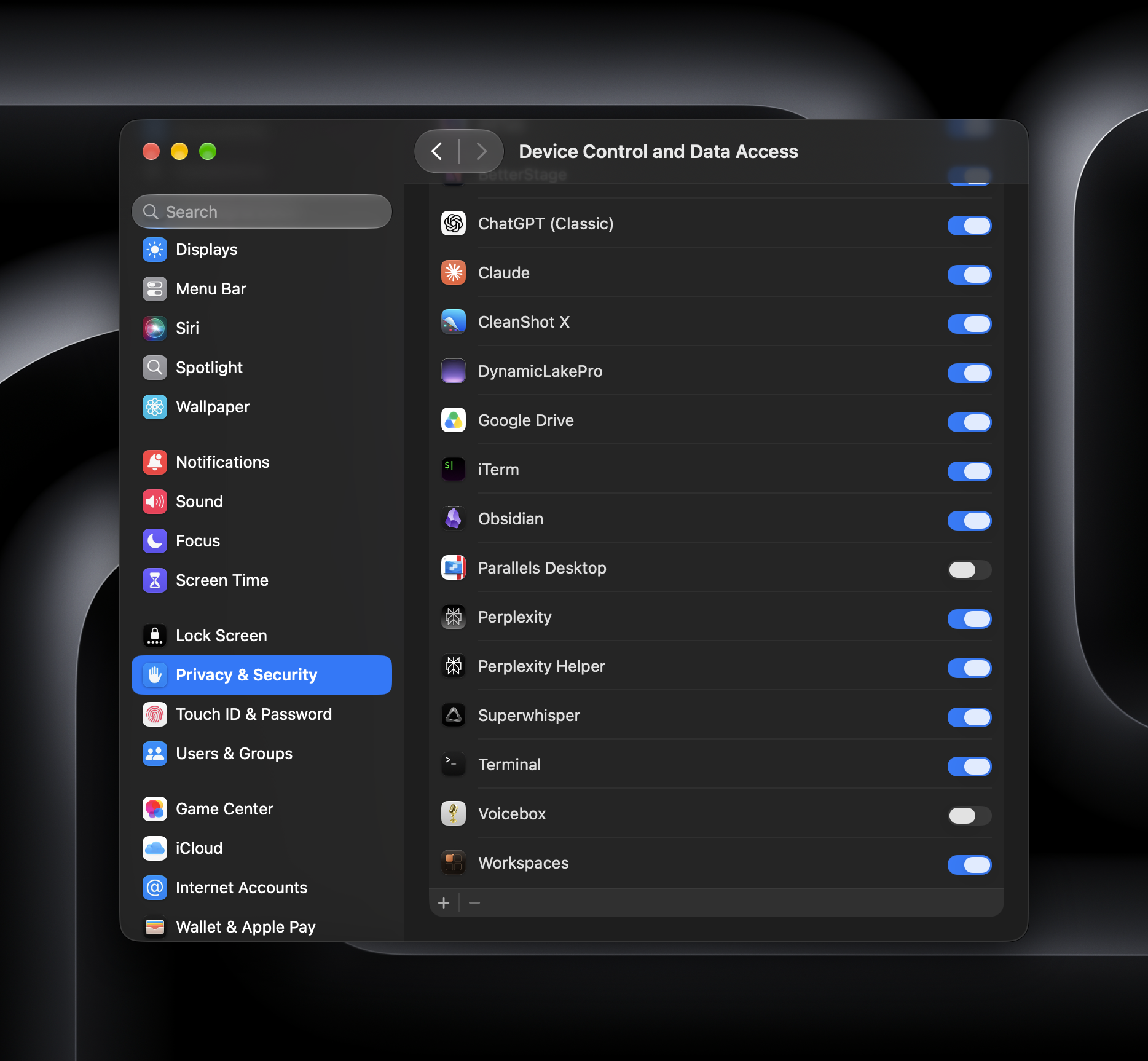Disable the Workspaces toggle

click(x=969, y=865)
